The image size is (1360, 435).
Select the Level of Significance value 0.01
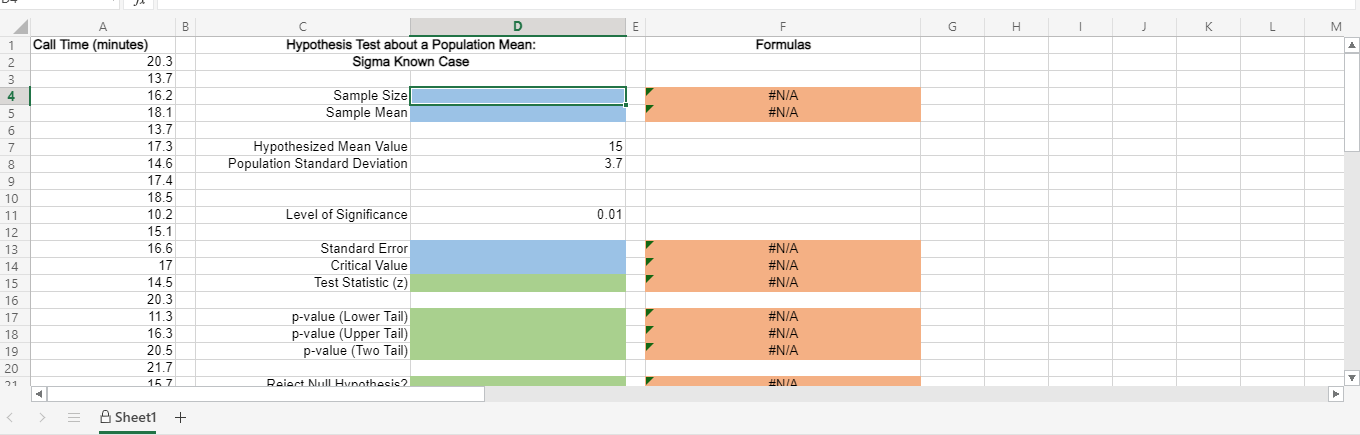coord(518,215)
